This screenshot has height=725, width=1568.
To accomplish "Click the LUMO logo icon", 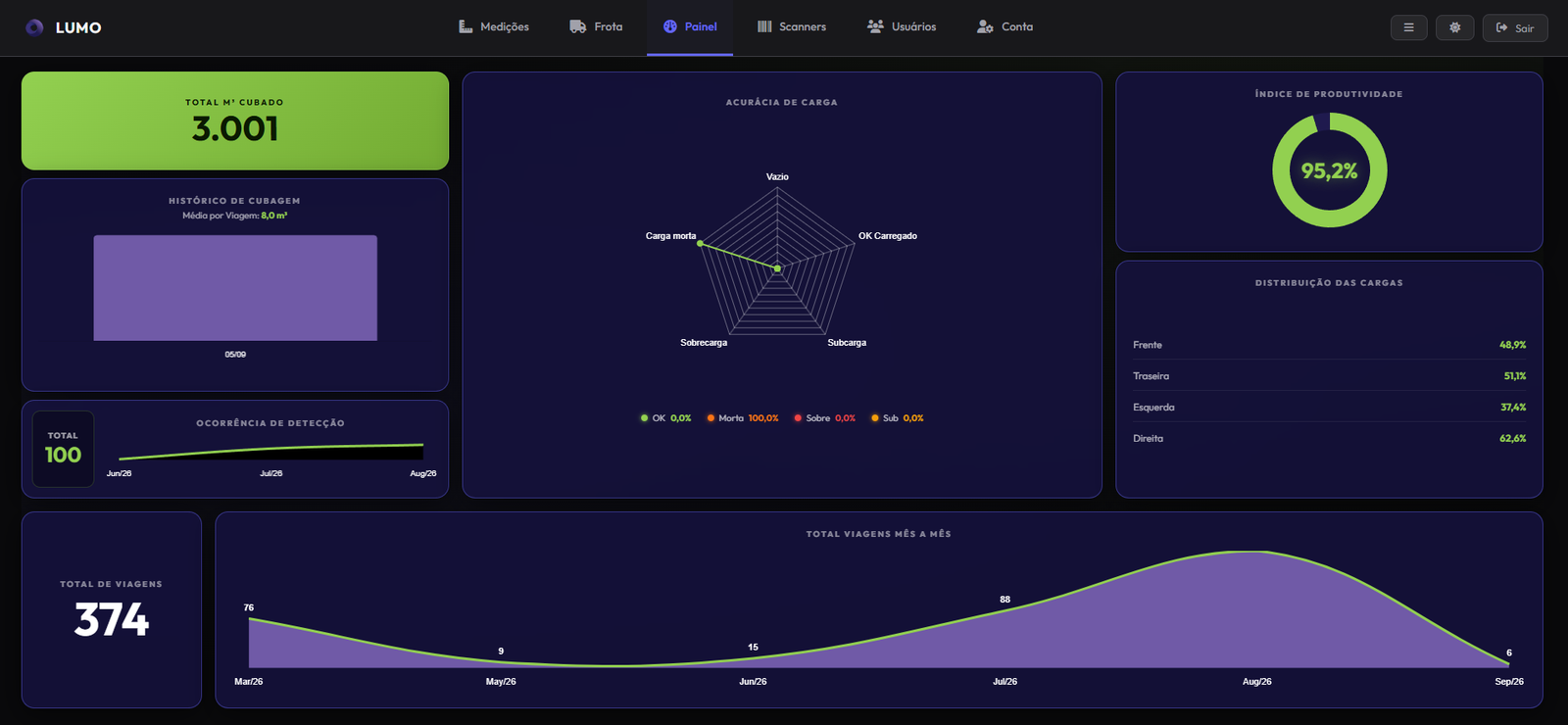I will point(34,27).
